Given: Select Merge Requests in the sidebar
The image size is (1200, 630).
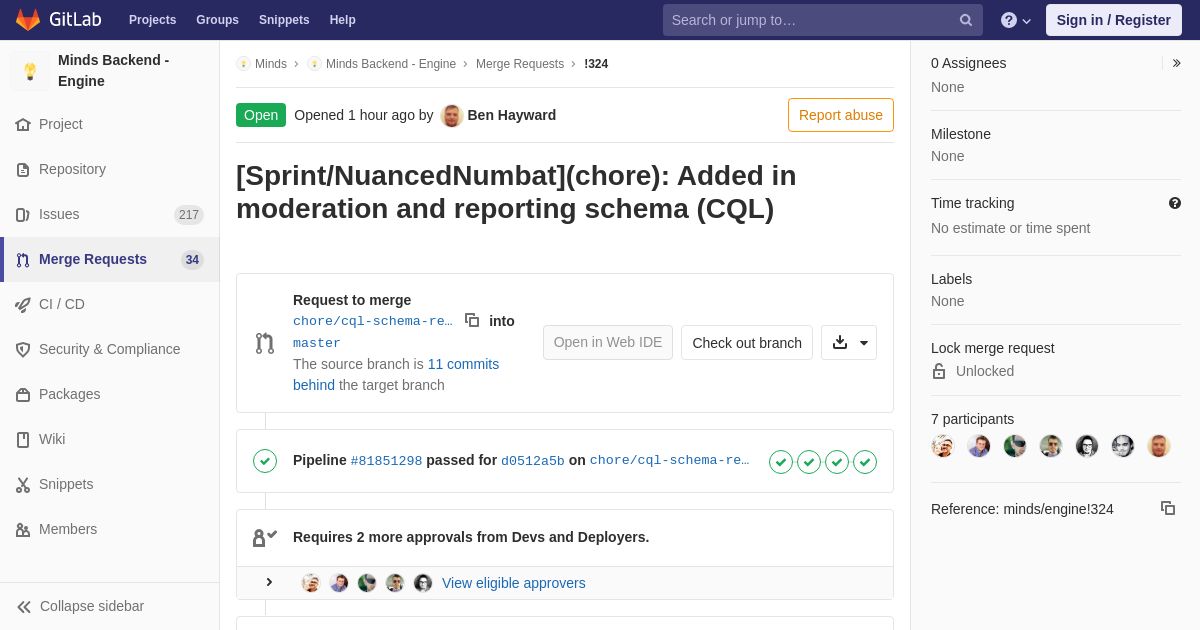Looking at the screenshot, I should (110, 260).
